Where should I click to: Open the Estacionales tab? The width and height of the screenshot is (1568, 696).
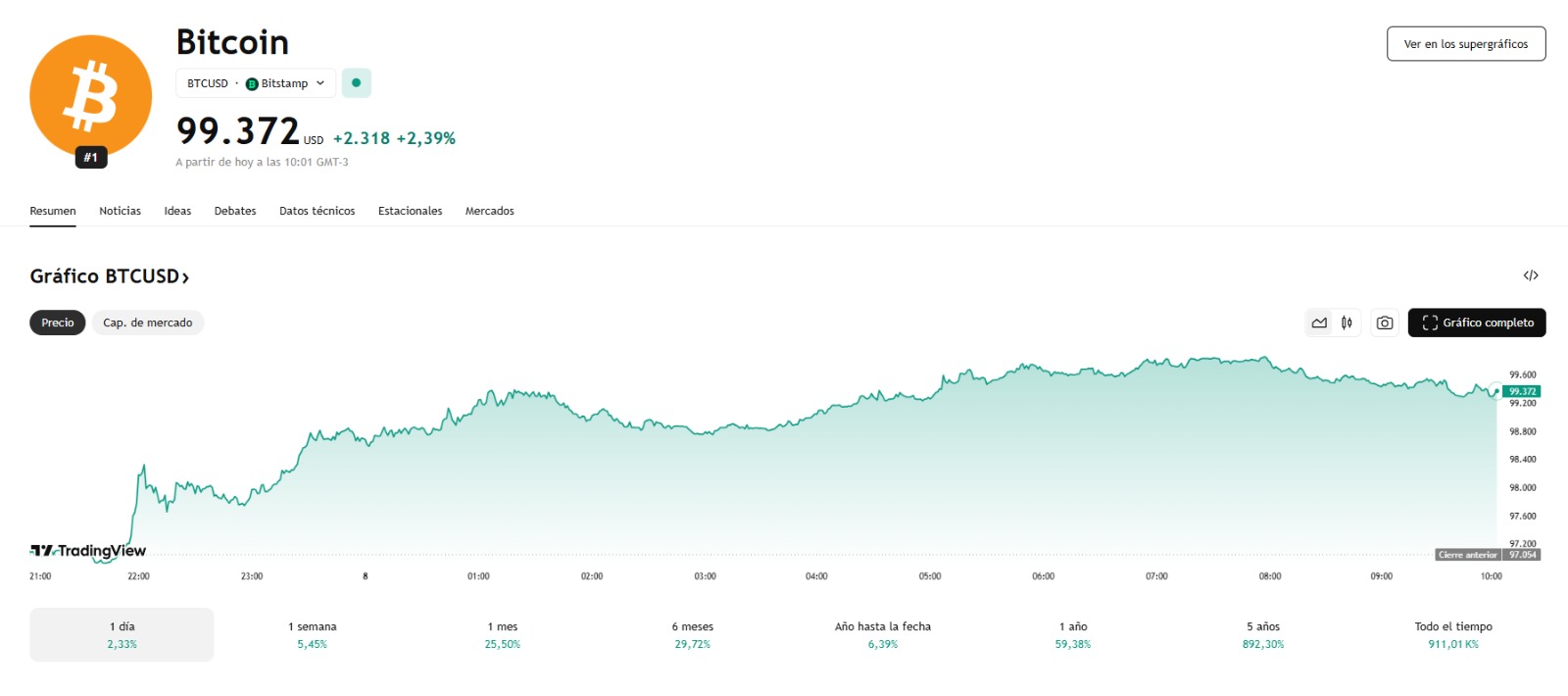click(x=410, y=211)
